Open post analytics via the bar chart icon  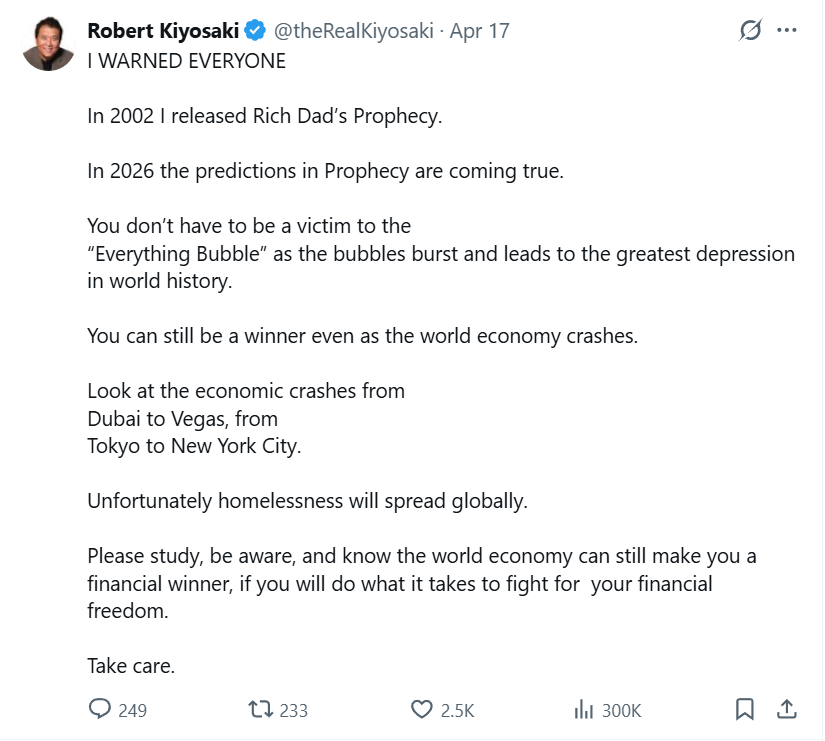[584, 709]
